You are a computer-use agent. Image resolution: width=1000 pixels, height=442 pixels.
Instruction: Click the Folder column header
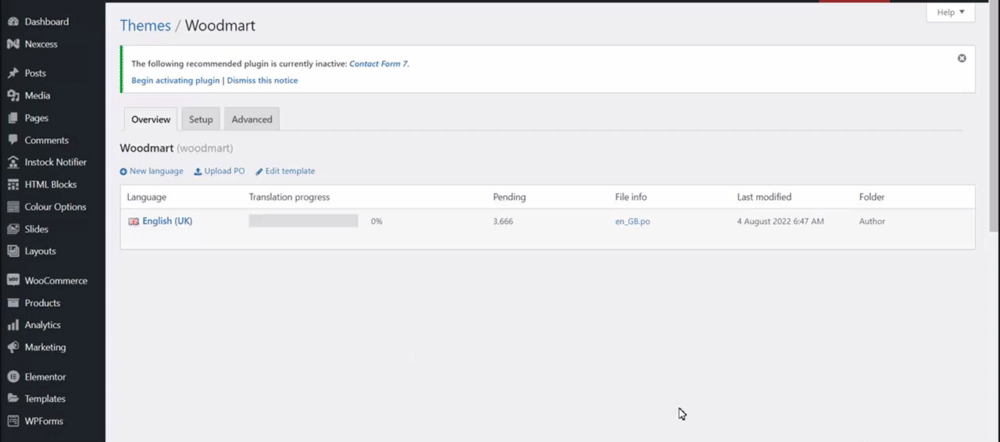[x=872, y=197]
